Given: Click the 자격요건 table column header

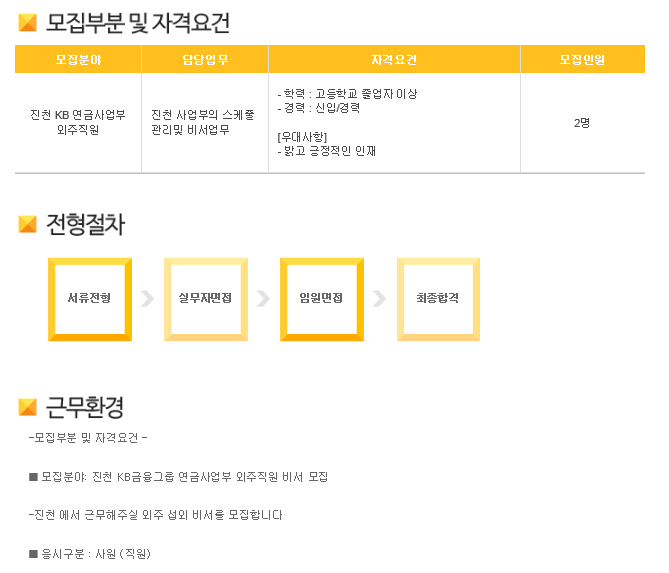Looking at the screenshot, I should pyautogui.click(x=394, y=60).
